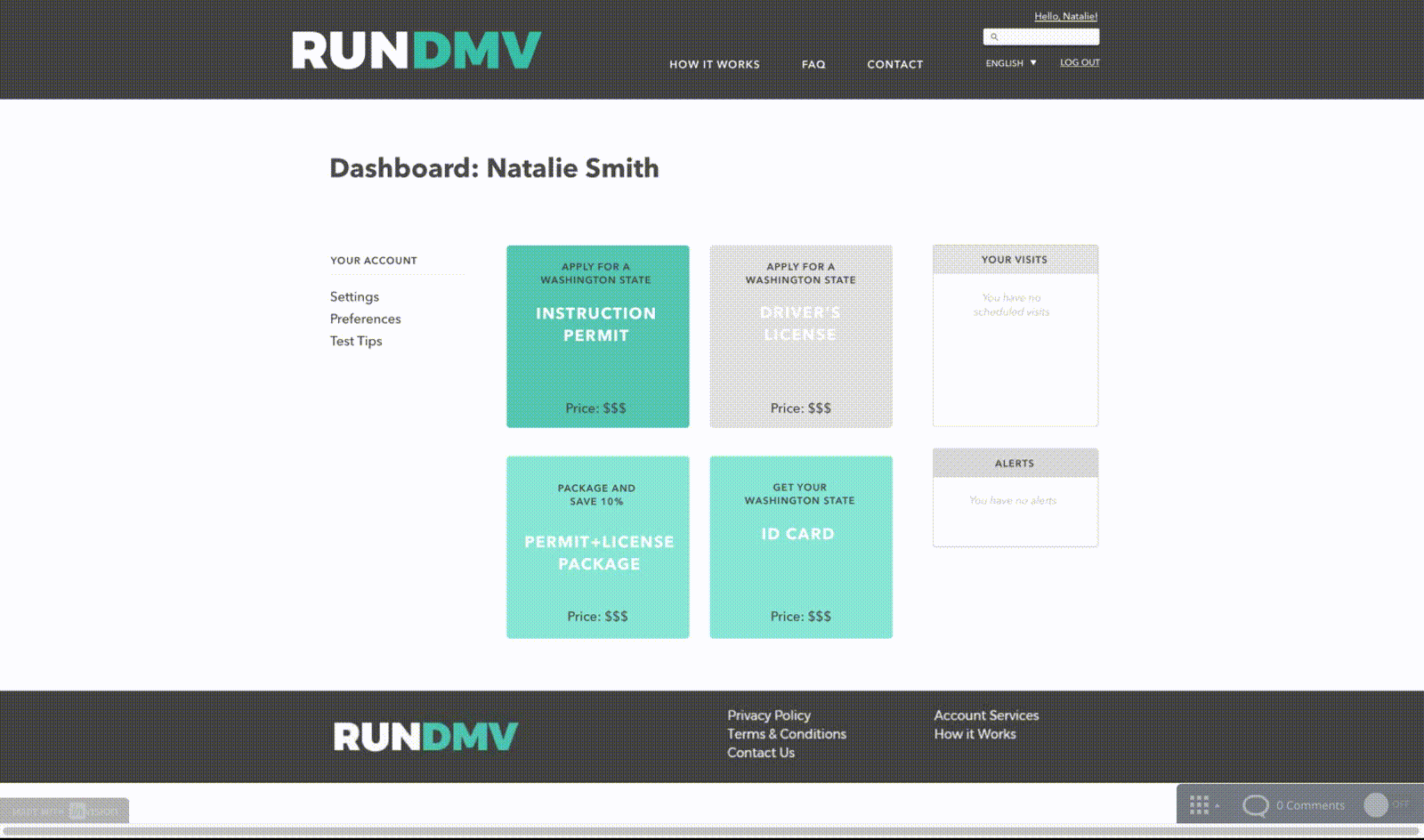Click the RUNDMV logo in the footer
1424x840 pixels.
coord(425,737)
